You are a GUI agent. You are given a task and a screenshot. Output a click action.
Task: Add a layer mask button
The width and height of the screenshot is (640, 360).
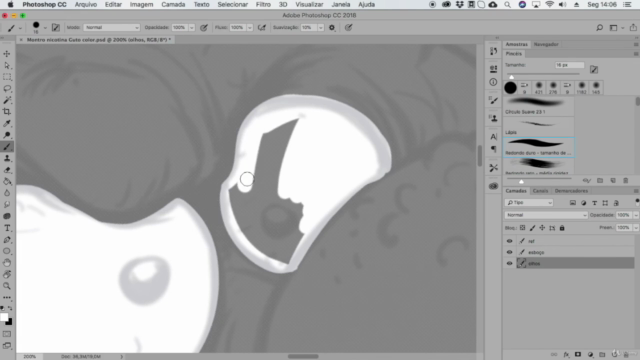point(578,355)
